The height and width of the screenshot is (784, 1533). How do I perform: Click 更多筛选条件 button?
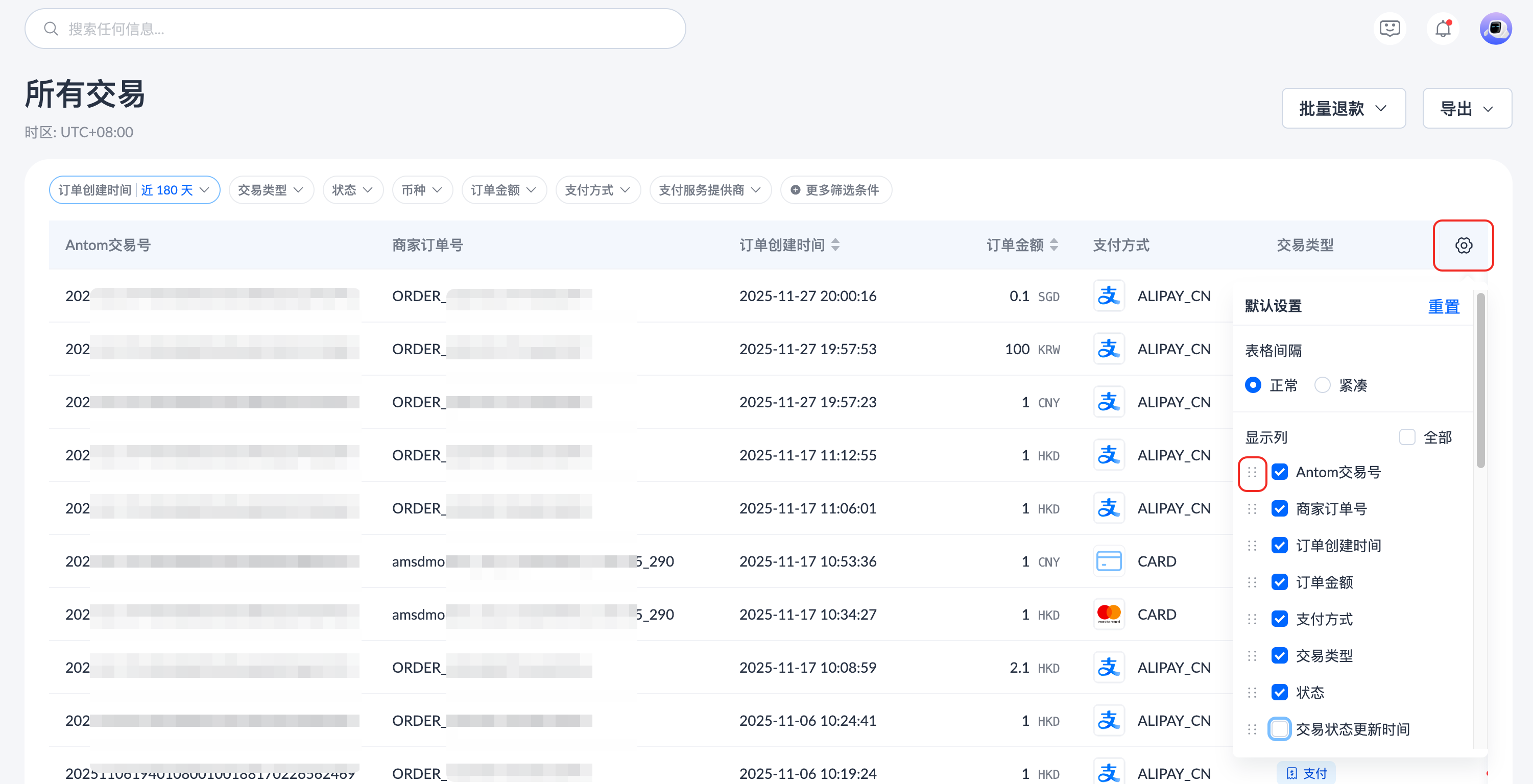coord(835,190)
